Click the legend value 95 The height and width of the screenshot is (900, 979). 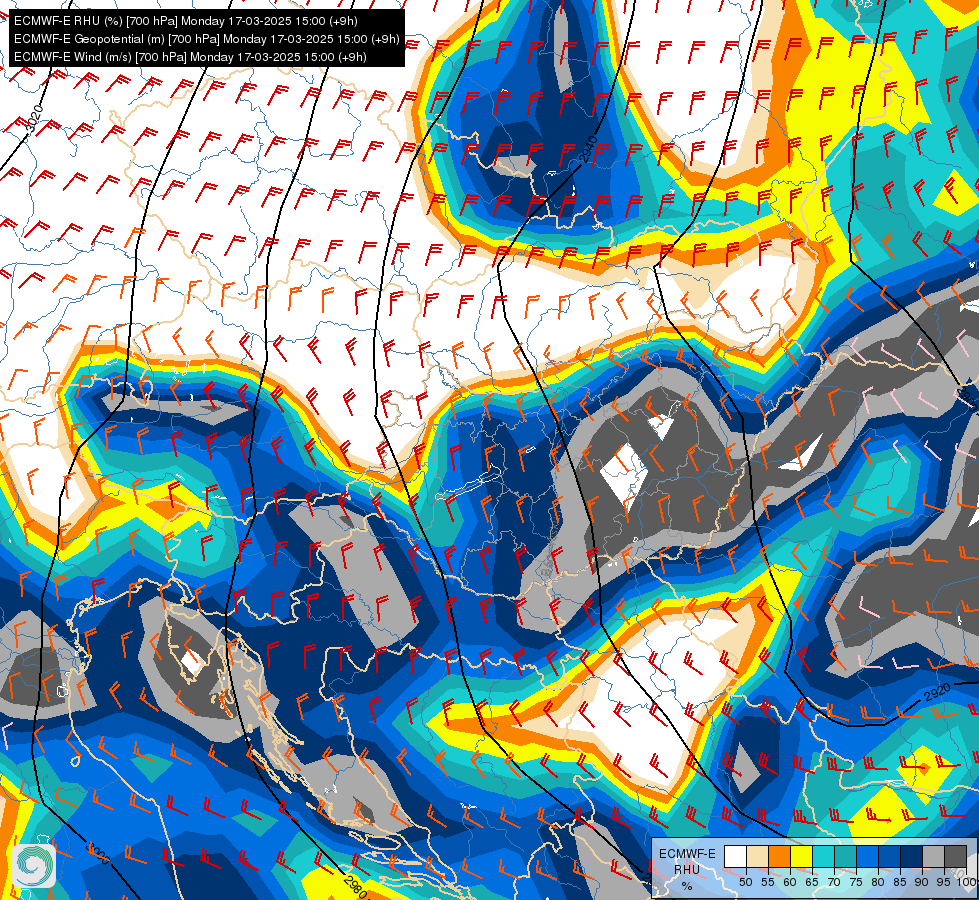click(944, 882)
